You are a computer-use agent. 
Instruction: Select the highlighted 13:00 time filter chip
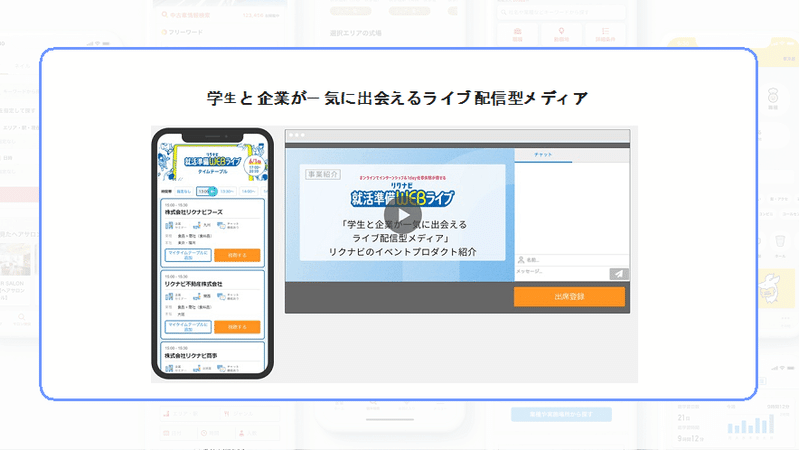[x=206, y=191]
